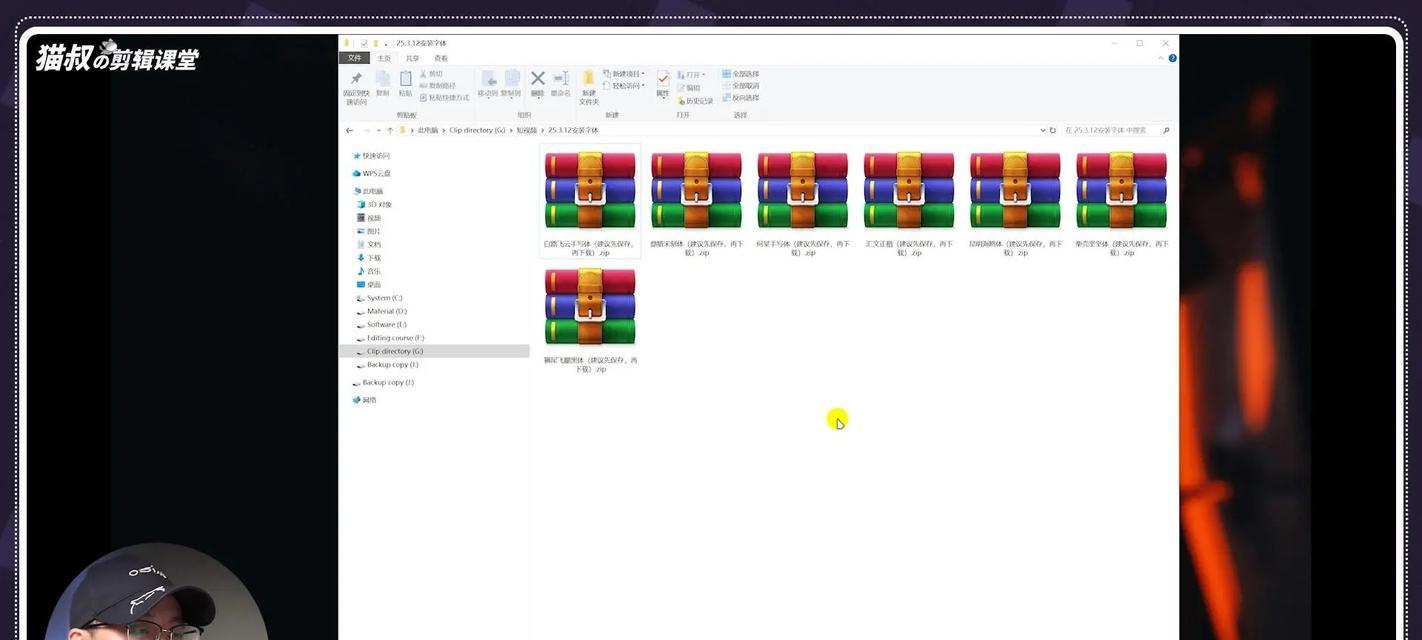Open the New item (新建项目) dropdown
Image resolution: width=1422 pixels, height=640 pixels.
coord(624,74)
